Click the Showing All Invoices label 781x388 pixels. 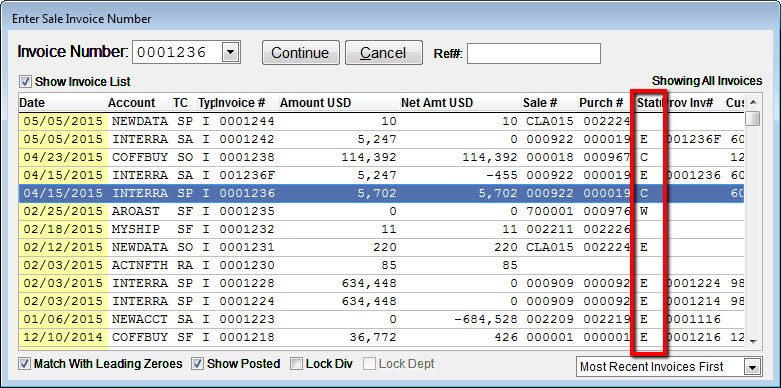707,81
